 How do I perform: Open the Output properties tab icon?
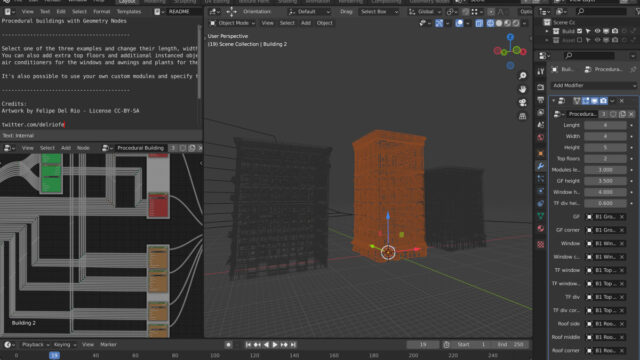[x=540, y=100]
